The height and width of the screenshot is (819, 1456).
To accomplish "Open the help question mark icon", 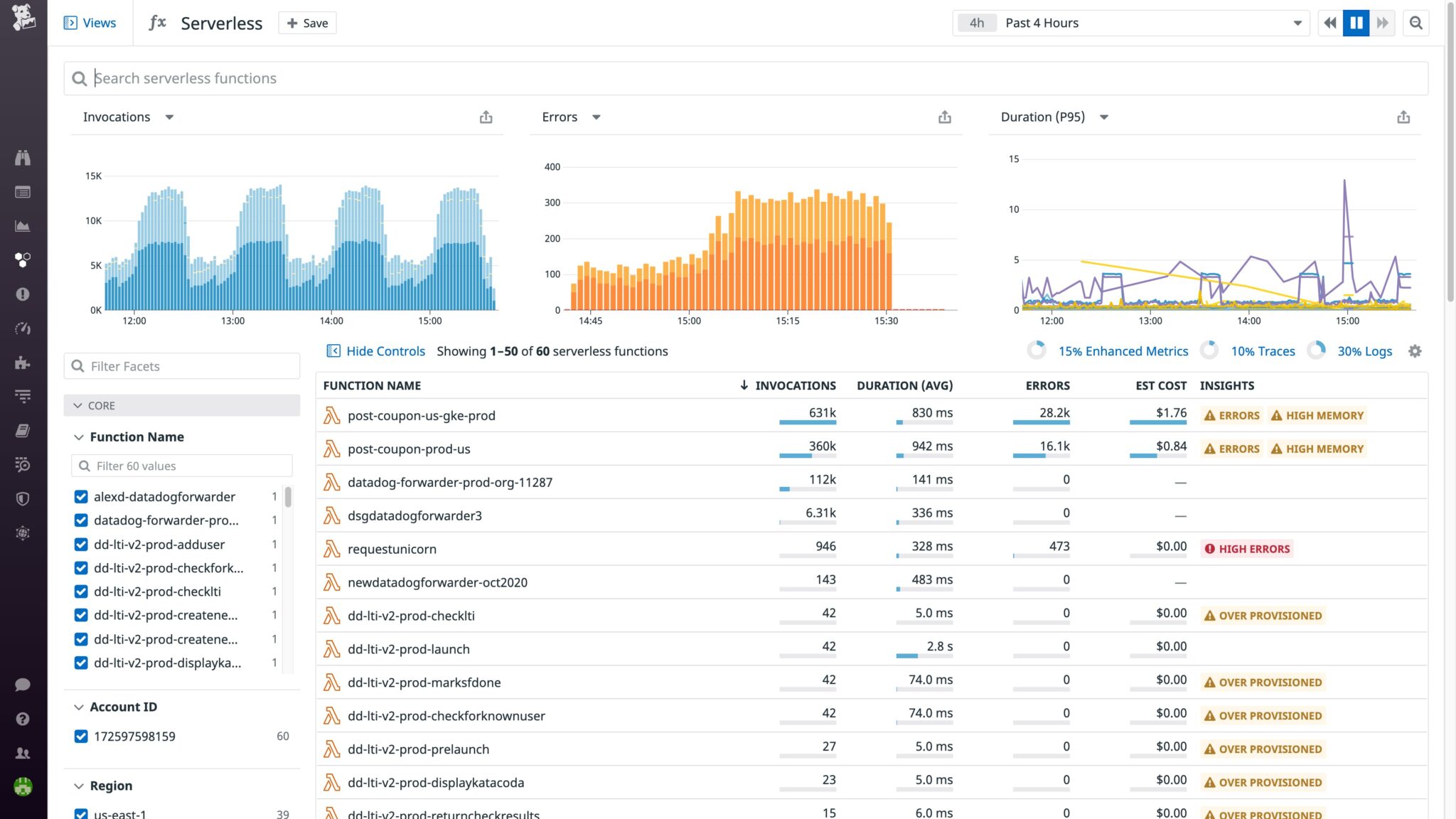I will 23,719.
